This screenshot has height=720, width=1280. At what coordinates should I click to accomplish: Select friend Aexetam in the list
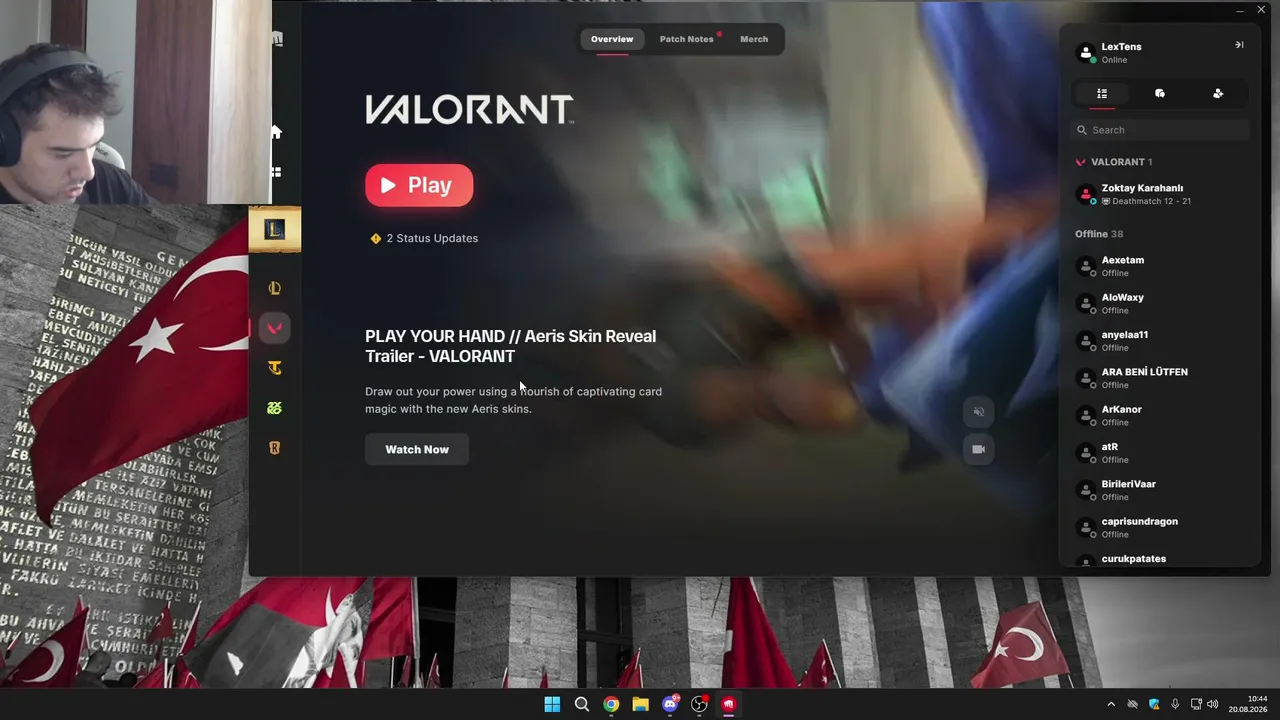1160,266
